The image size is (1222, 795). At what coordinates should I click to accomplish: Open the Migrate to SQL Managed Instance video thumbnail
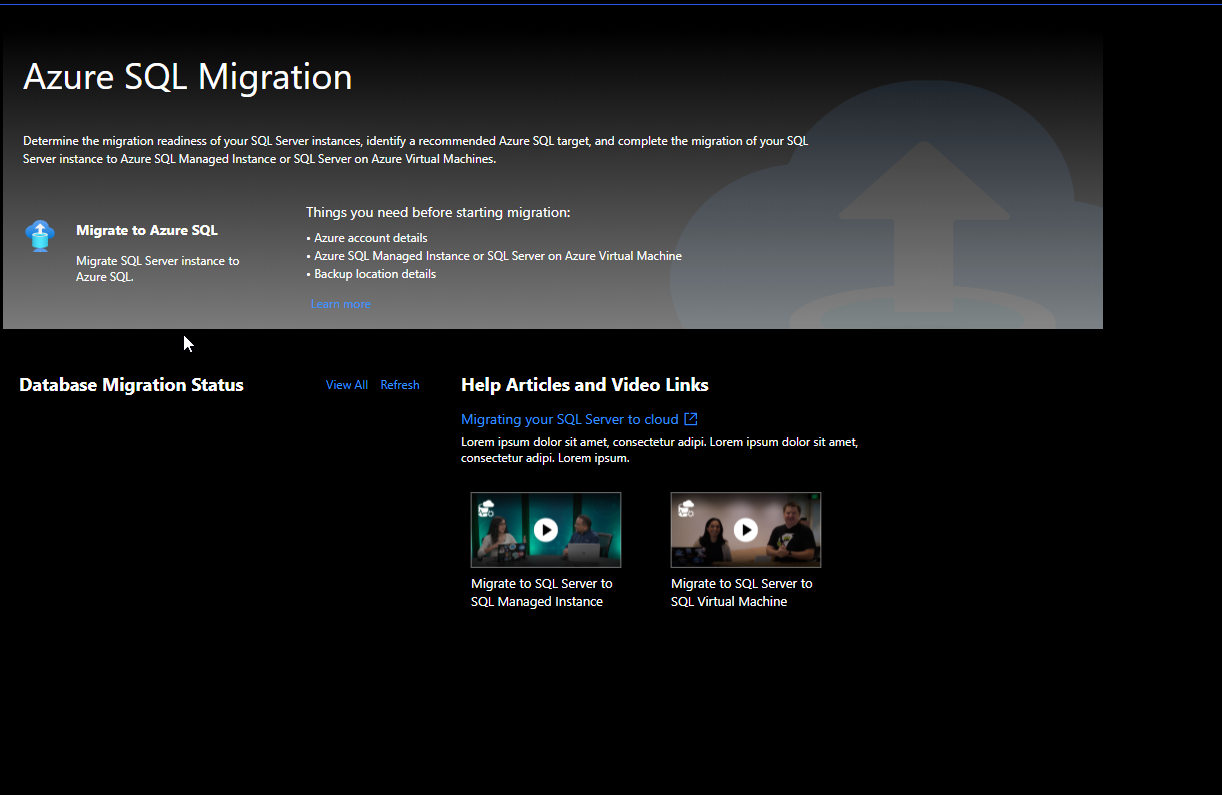coord(546,530)
